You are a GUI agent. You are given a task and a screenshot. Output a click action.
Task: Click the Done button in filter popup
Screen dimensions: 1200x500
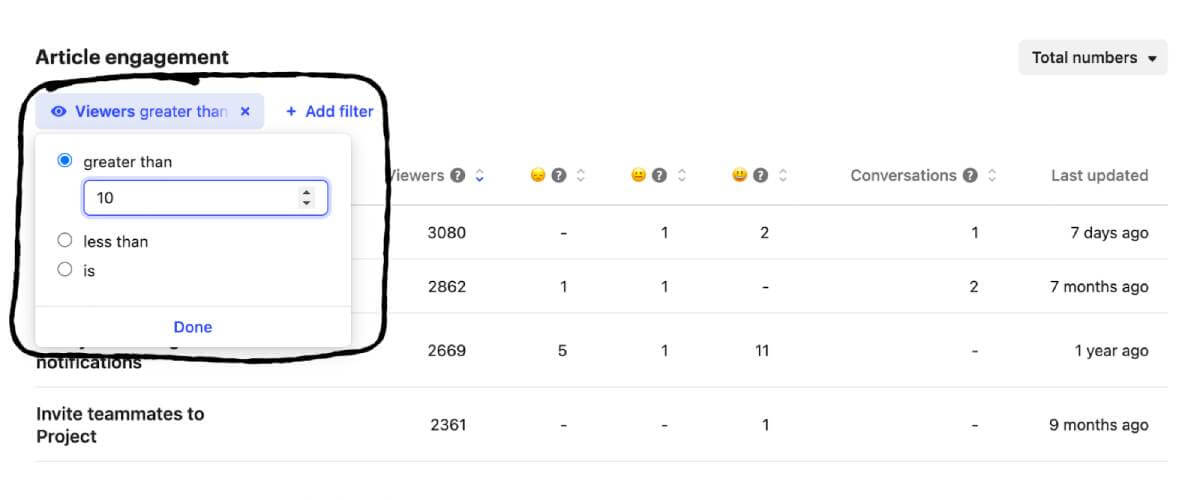coord(193,327)
